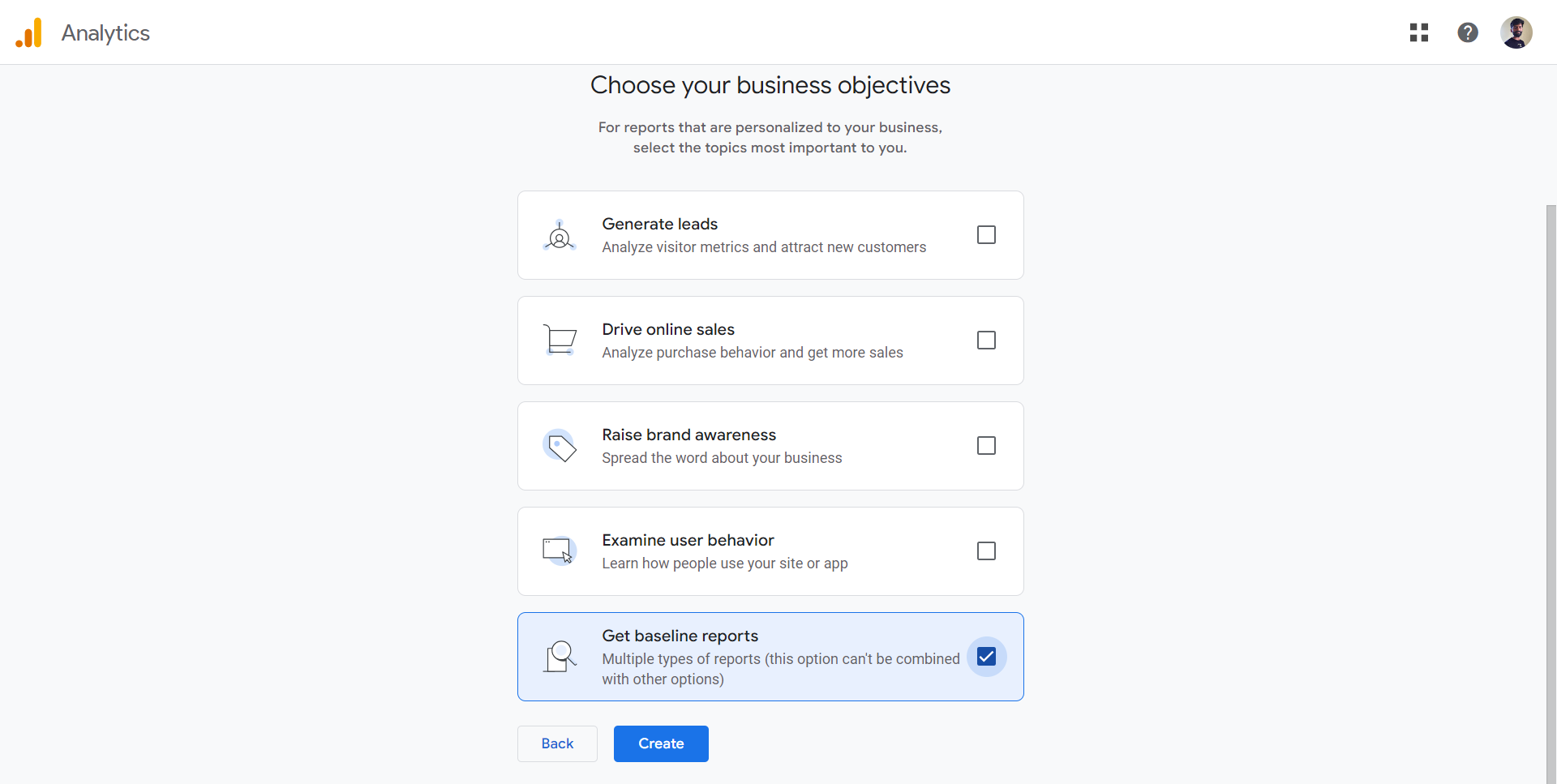
Task: Open the help question mark icon
Action: click(1468, 32)
